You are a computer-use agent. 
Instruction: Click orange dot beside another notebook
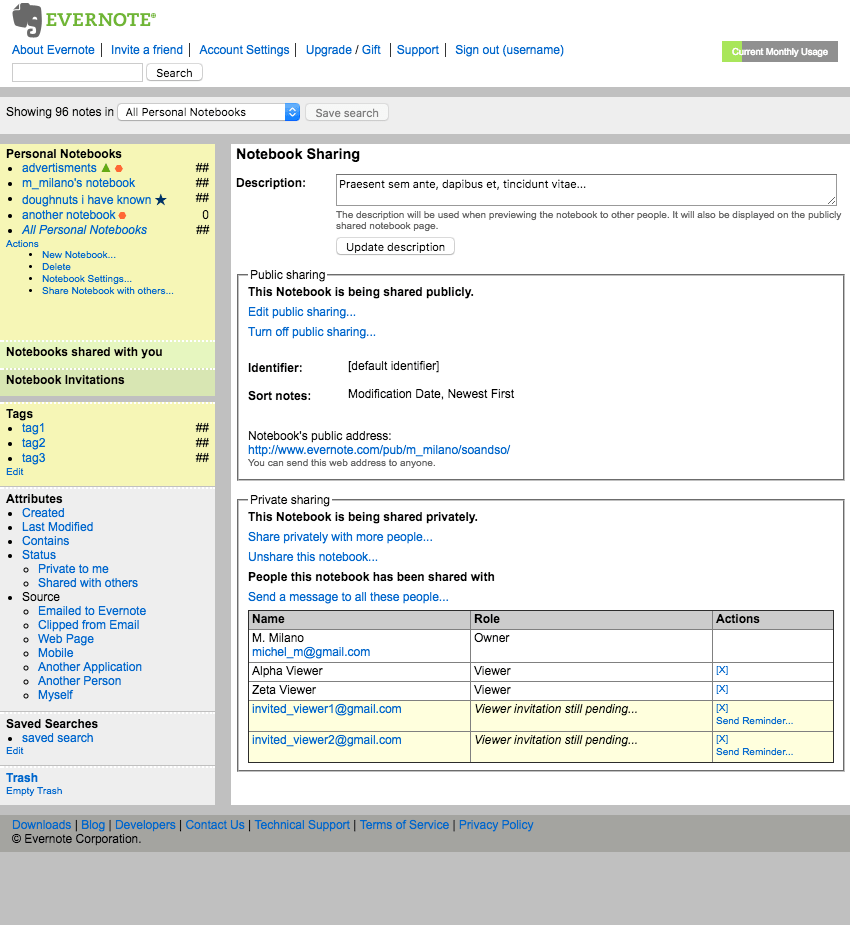point(122,215)
